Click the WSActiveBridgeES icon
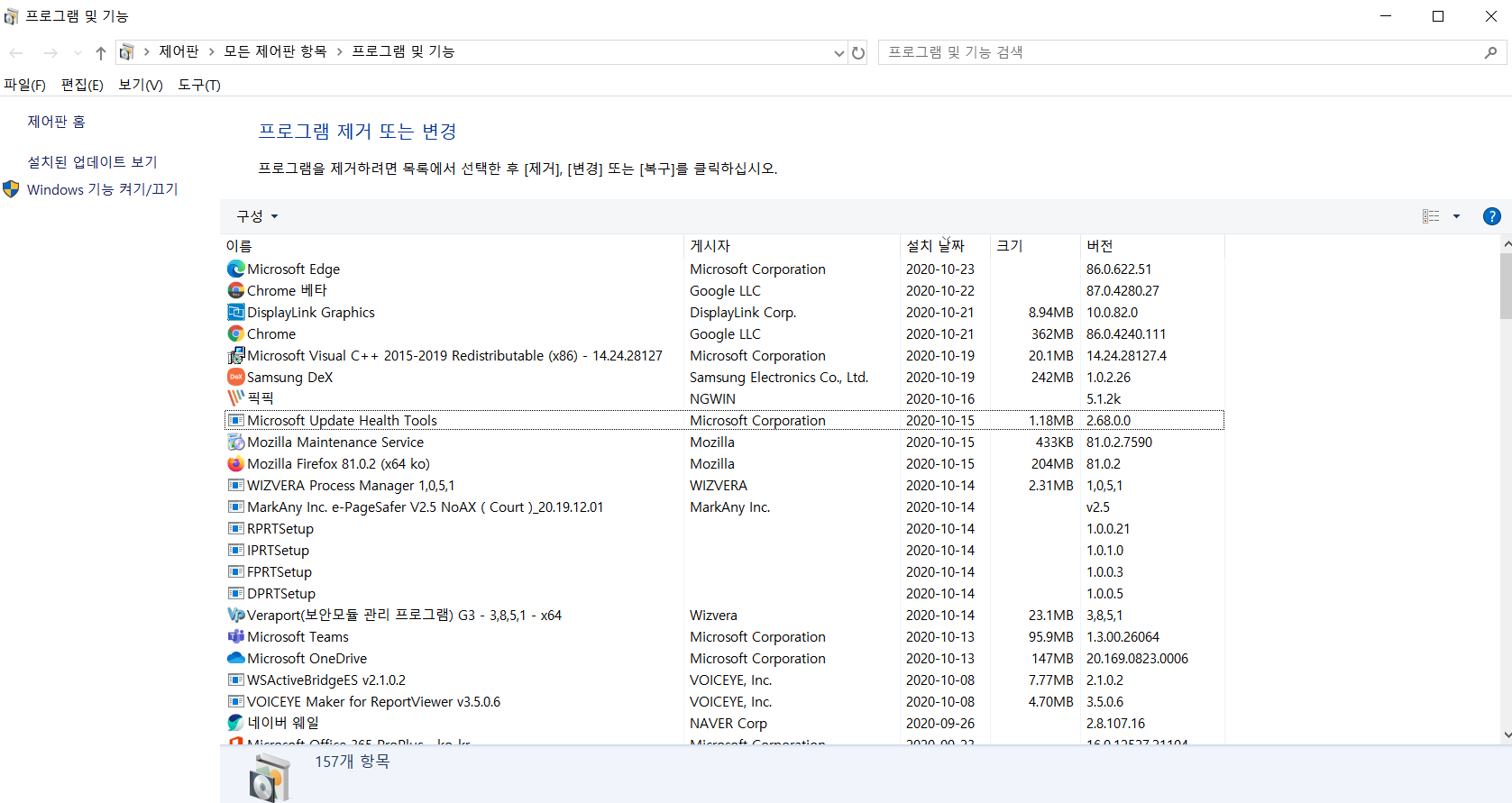 236,680
